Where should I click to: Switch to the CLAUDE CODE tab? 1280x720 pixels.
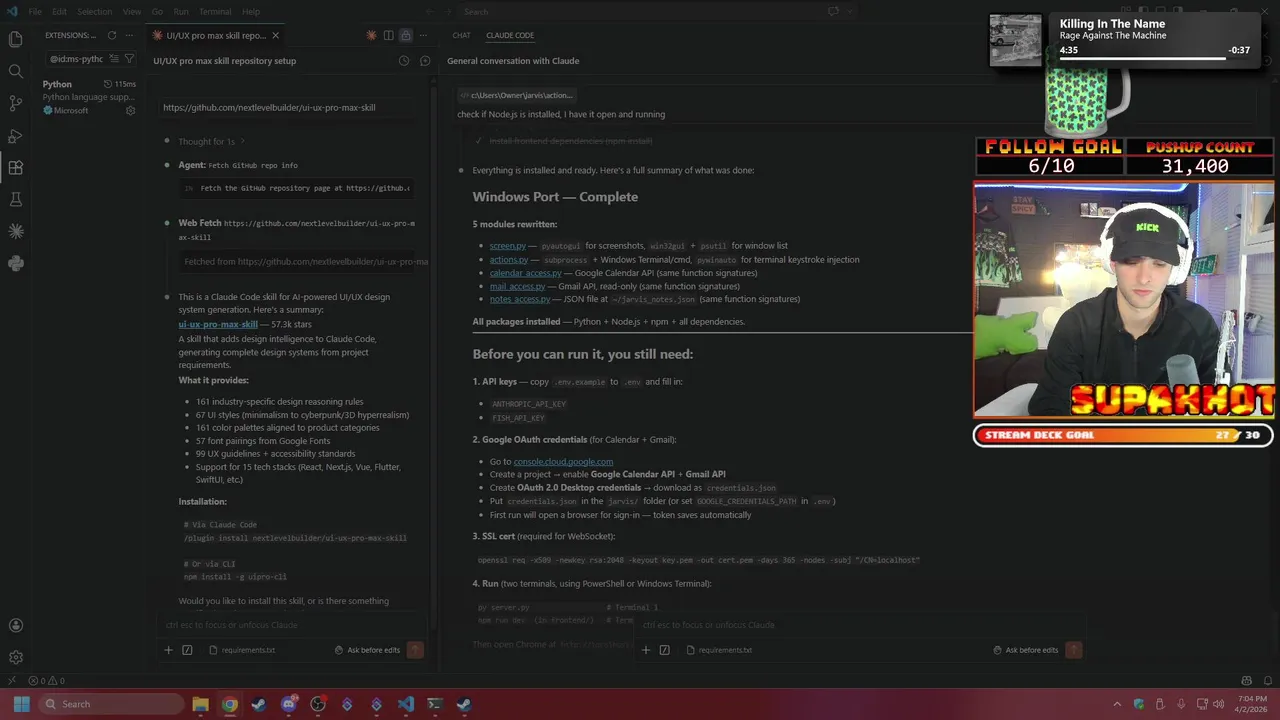point(510,35)
